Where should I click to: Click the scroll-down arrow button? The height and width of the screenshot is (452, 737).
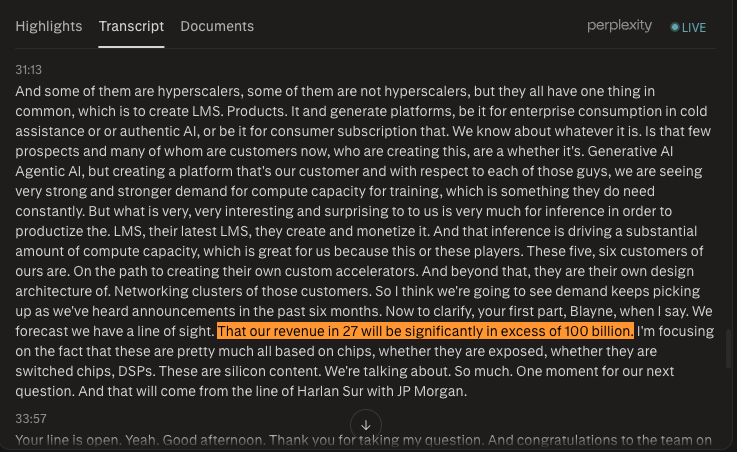pos(366,425)
